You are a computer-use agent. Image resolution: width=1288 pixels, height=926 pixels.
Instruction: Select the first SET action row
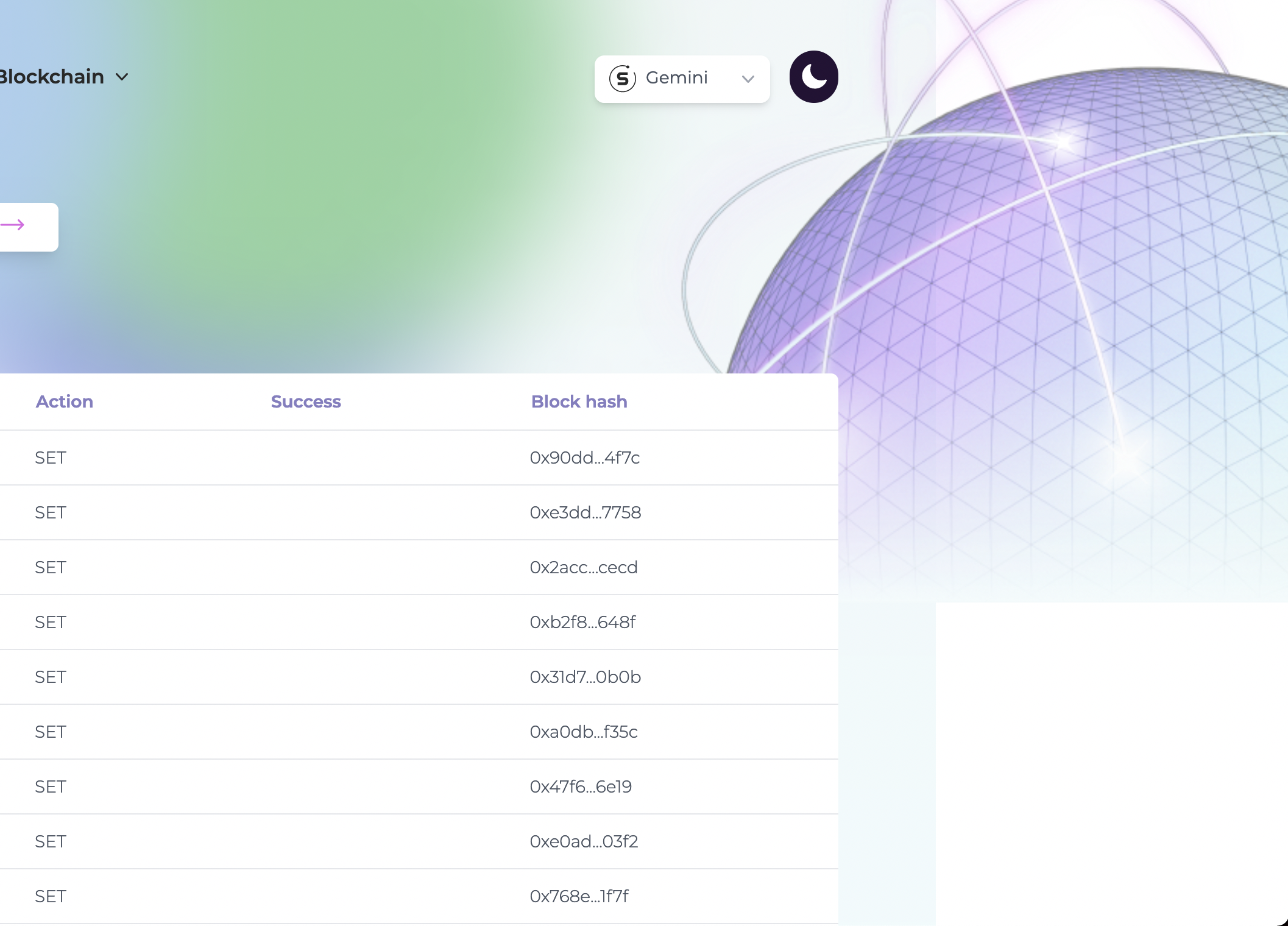pyautogui.click(x=51, y=458)
